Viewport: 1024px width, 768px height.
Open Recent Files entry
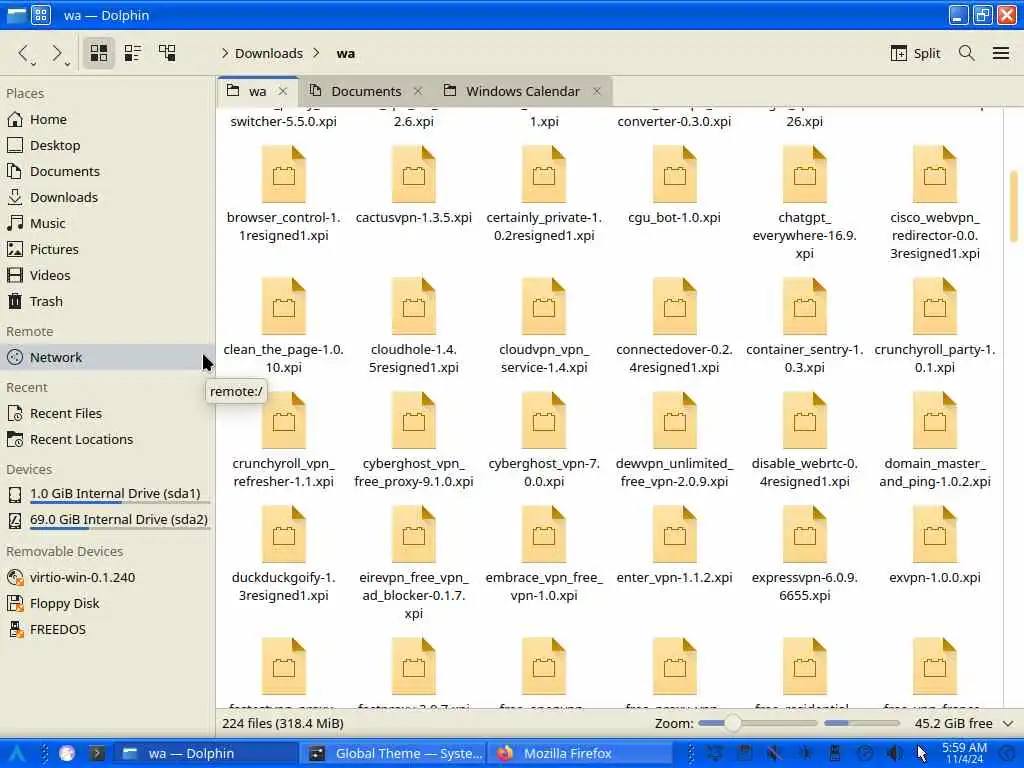tap(107, 413)
